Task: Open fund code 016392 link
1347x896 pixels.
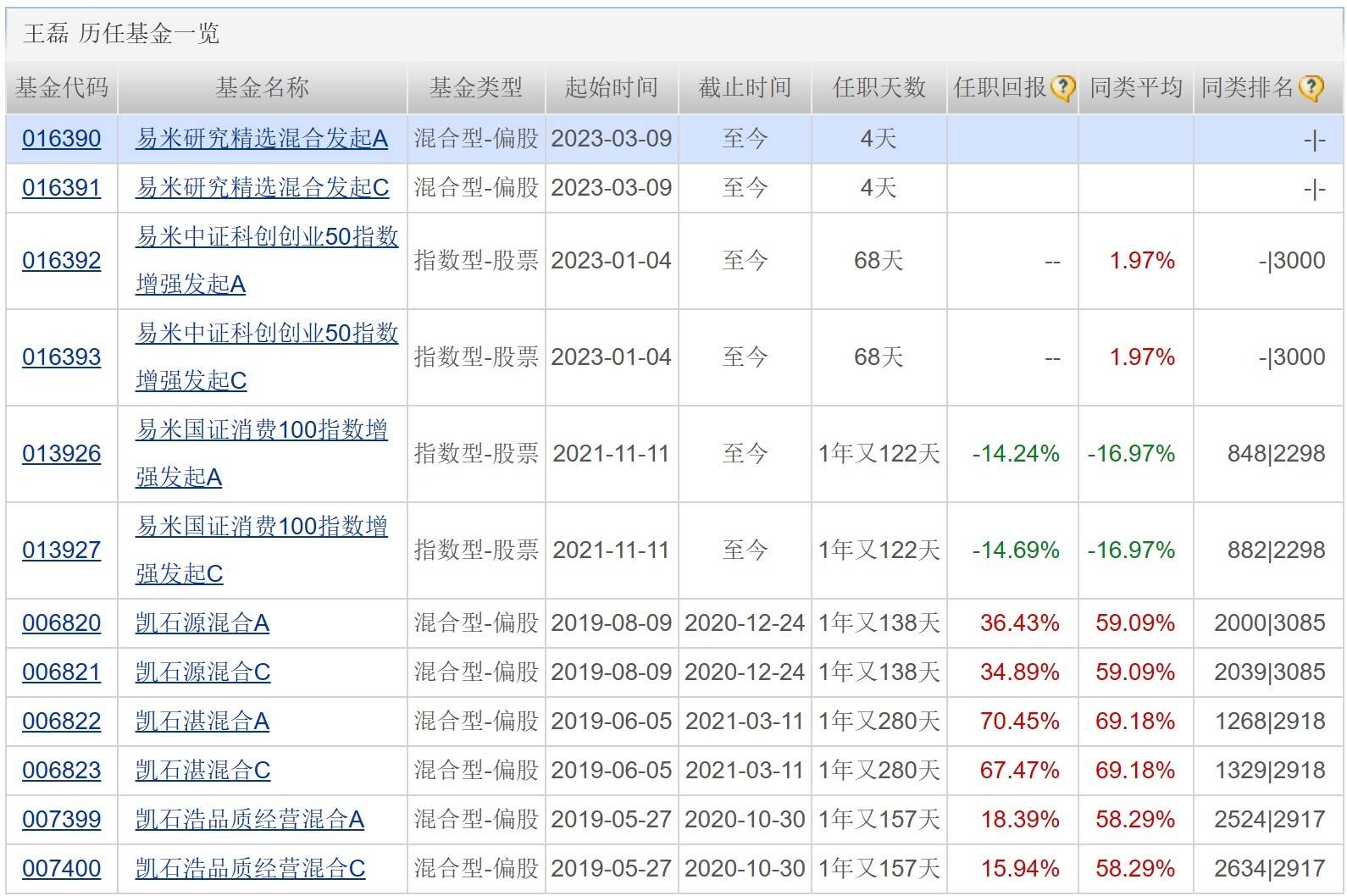Action: [62, 261]
